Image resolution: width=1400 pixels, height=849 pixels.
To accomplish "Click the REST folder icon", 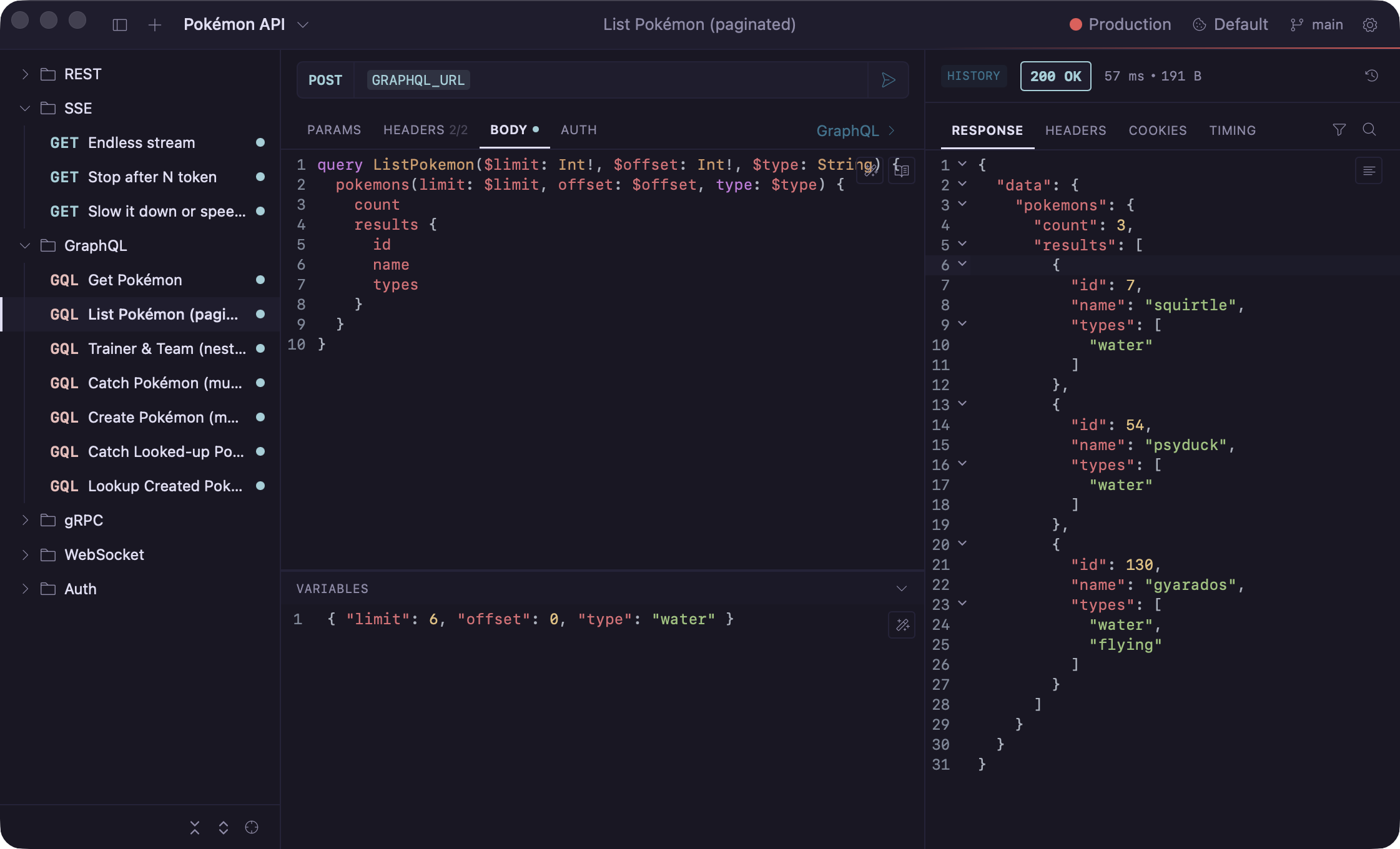I will point(48,74).
